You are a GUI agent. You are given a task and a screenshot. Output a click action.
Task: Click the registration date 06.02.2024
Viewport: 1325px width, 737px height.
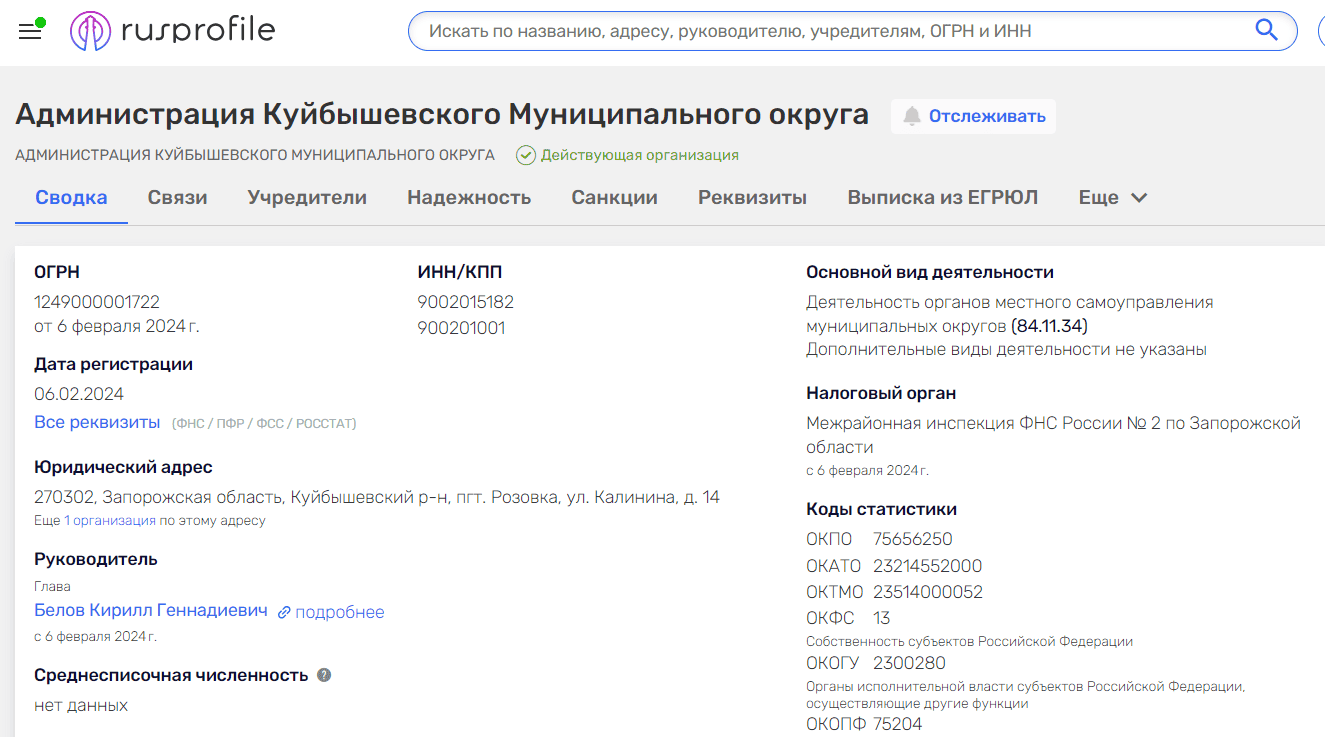(79, 394)
